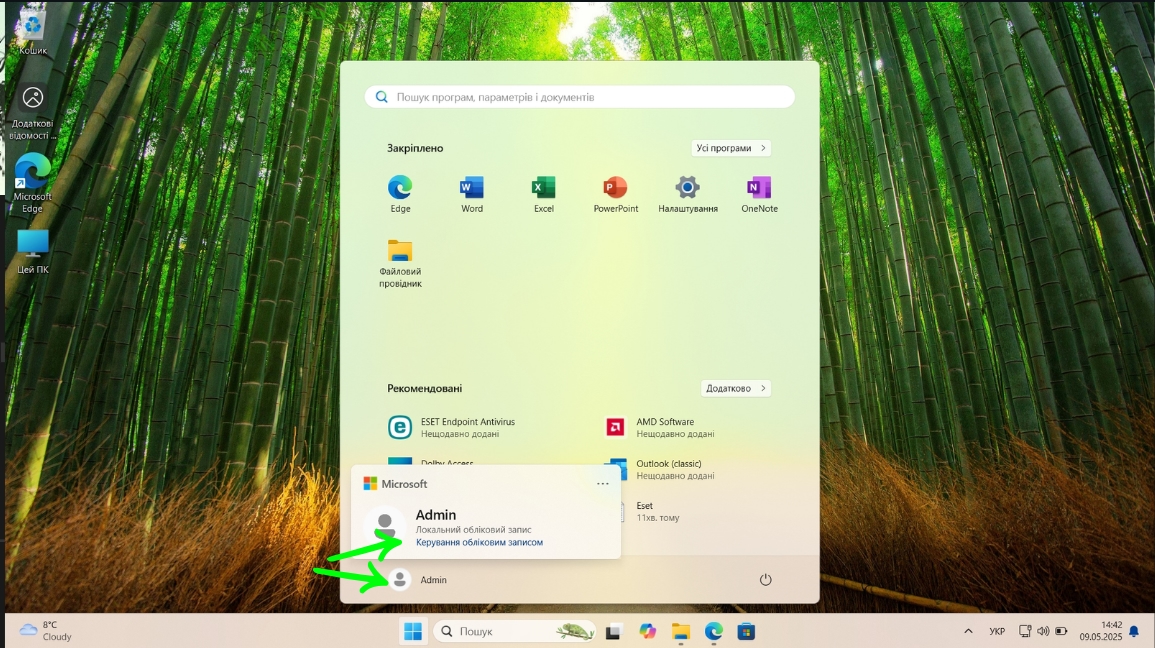Open Copilot from the taskbar
1155x648 pixels.
tap(648, 631)
